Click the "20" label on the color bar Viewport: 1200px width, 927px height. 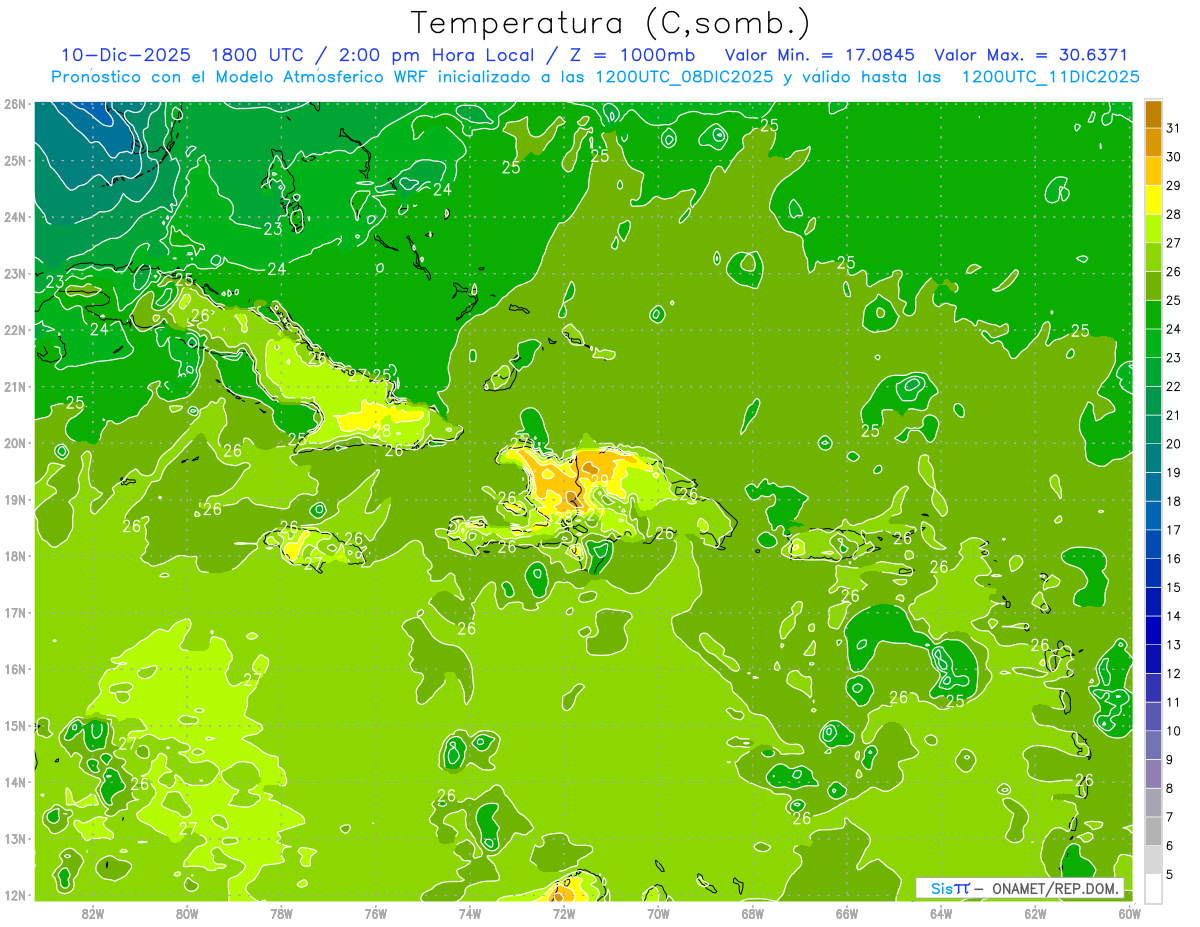pos(1174,444)
